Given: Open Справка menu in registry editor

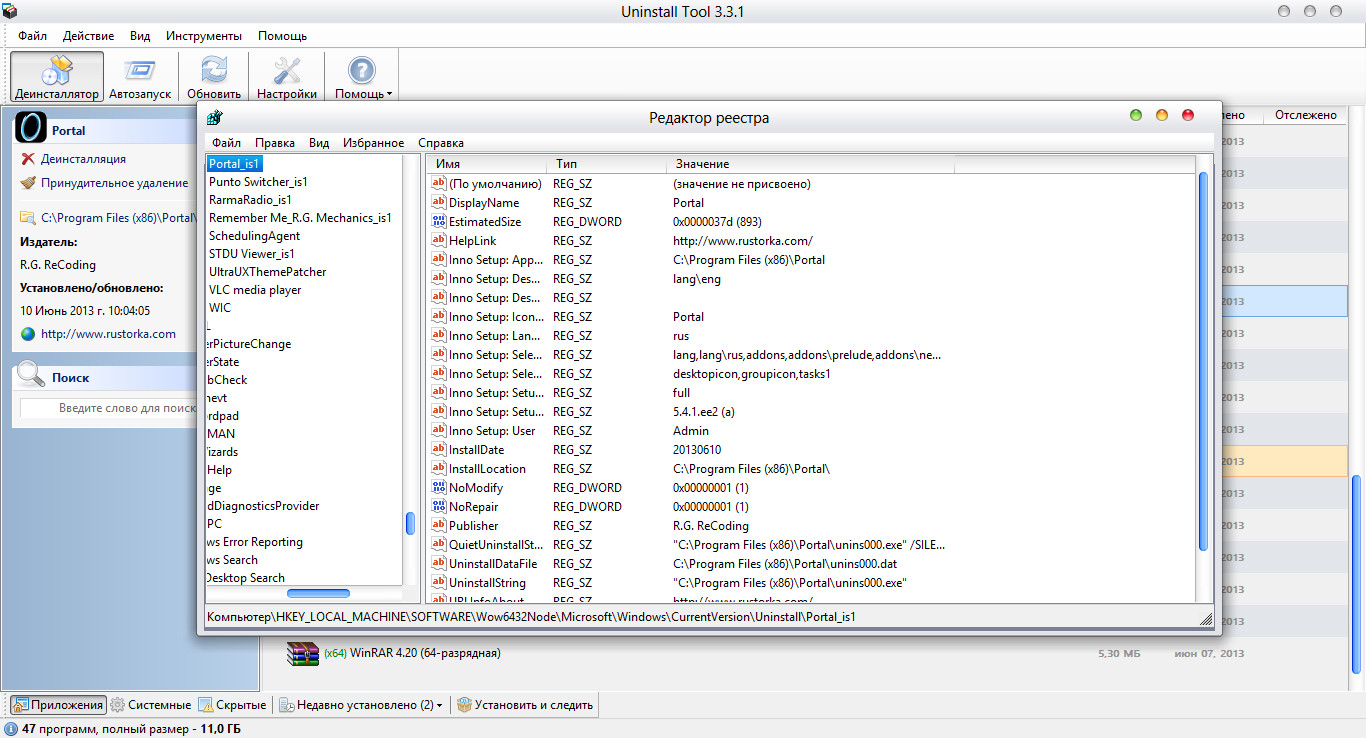Looking at the screenshot, I should tap(441, 143).
